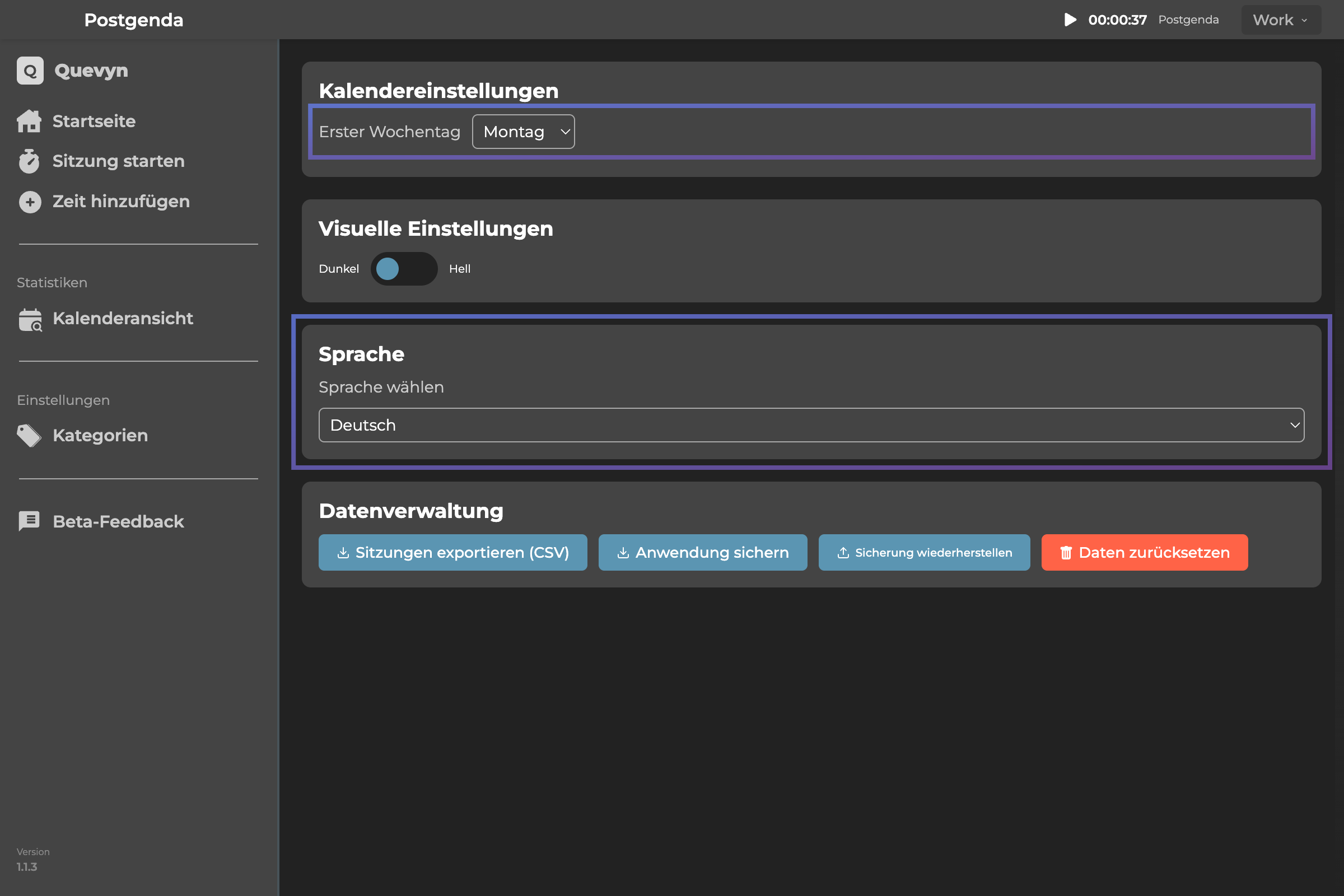Open Beta-Feedback page
The height and width of the screenshot is (896, 1344).
point(118,521)
